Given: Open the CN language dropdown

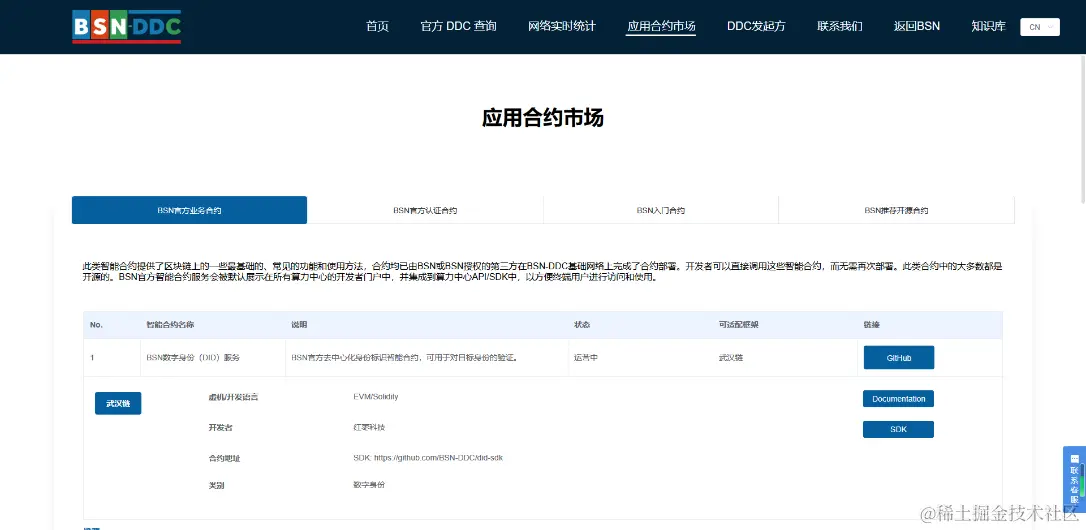Looking at the screenshot, I should [x=1040, y=27].
